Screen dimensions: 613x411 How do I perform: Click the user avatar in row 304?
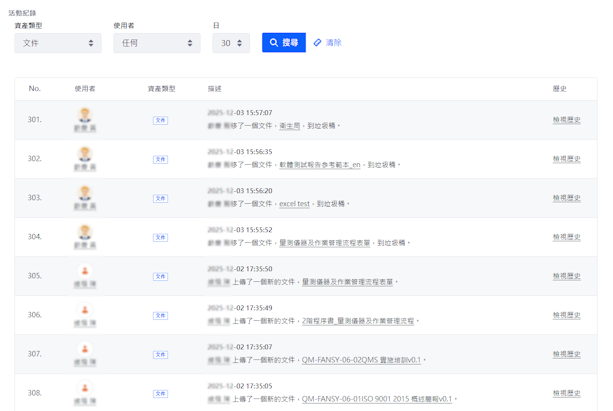pos(85,232)
